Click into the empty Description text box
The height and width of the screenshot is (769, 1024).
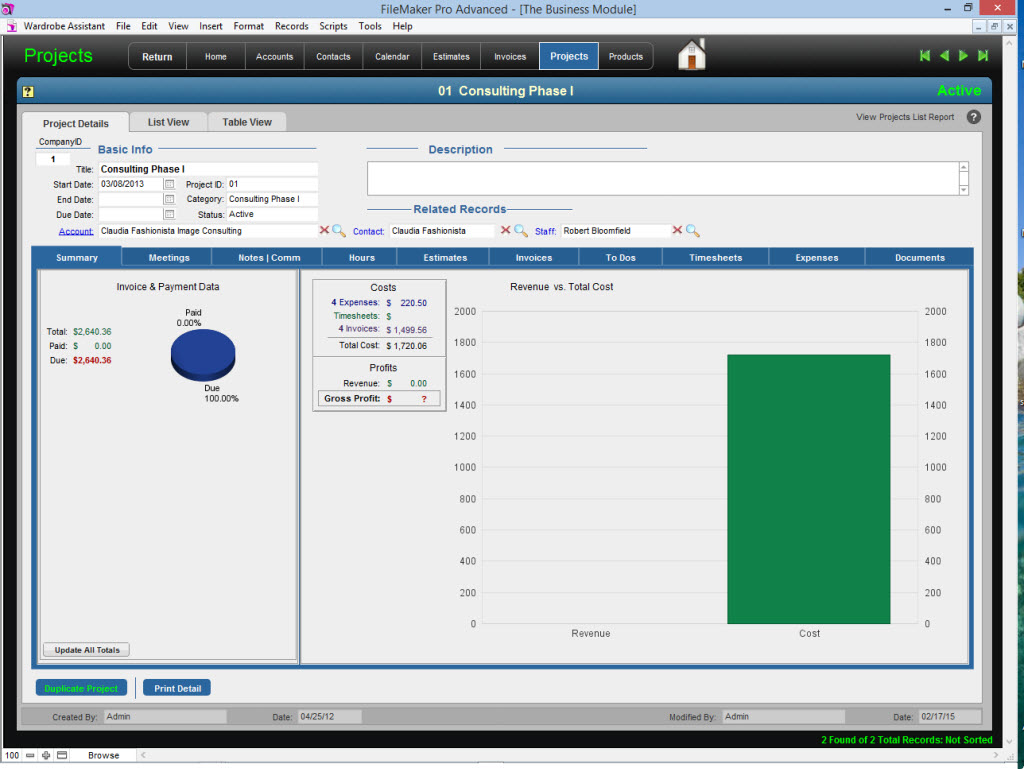tap(662, 178)
